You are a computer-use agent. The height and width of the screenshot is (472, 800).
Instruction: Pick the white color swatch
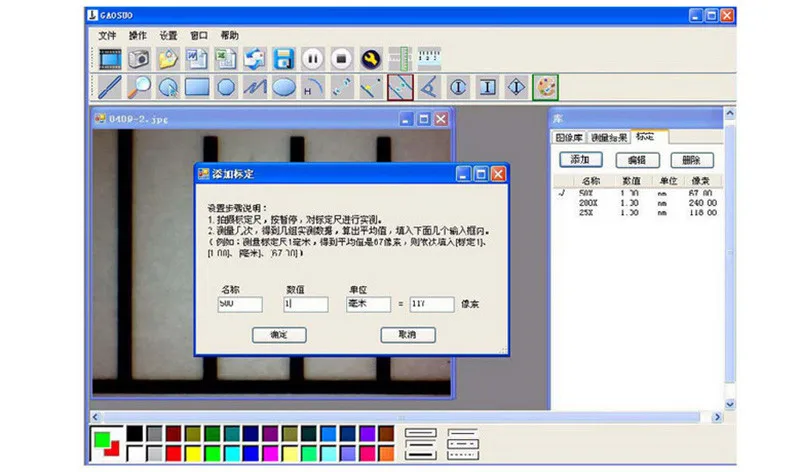135,453
